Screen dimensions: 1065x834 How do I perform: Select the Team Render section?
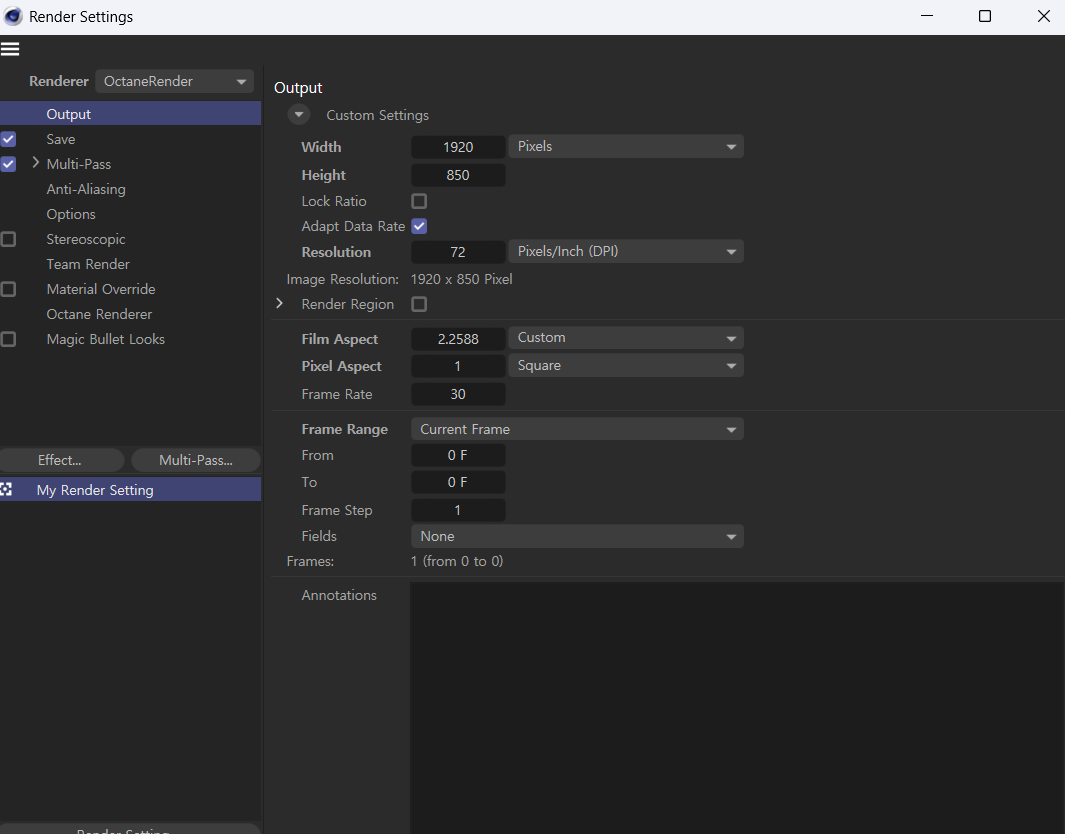pyautogui.click(x=88, y=264)
